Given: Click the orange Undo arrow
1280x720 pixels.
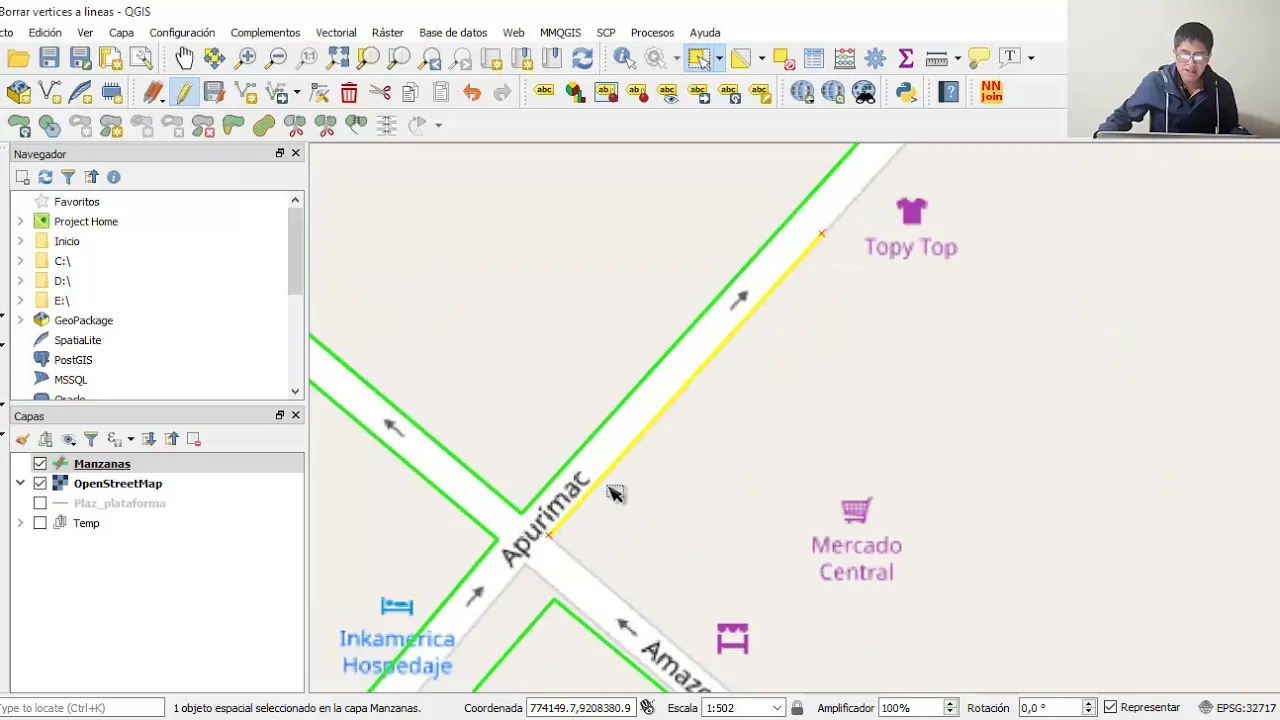Looking at the screenshot, I should click(472, 93).
